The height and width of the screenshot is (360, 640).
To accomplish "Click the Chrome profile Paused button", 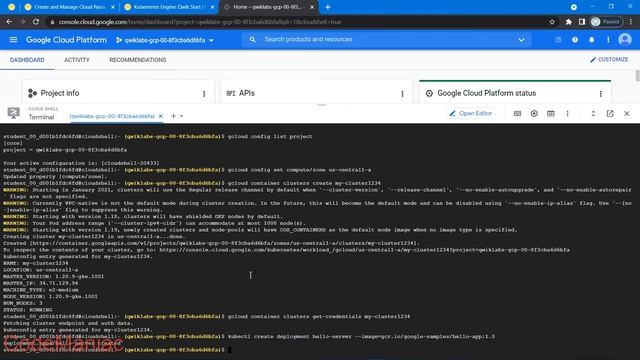I will click(606, 22).
